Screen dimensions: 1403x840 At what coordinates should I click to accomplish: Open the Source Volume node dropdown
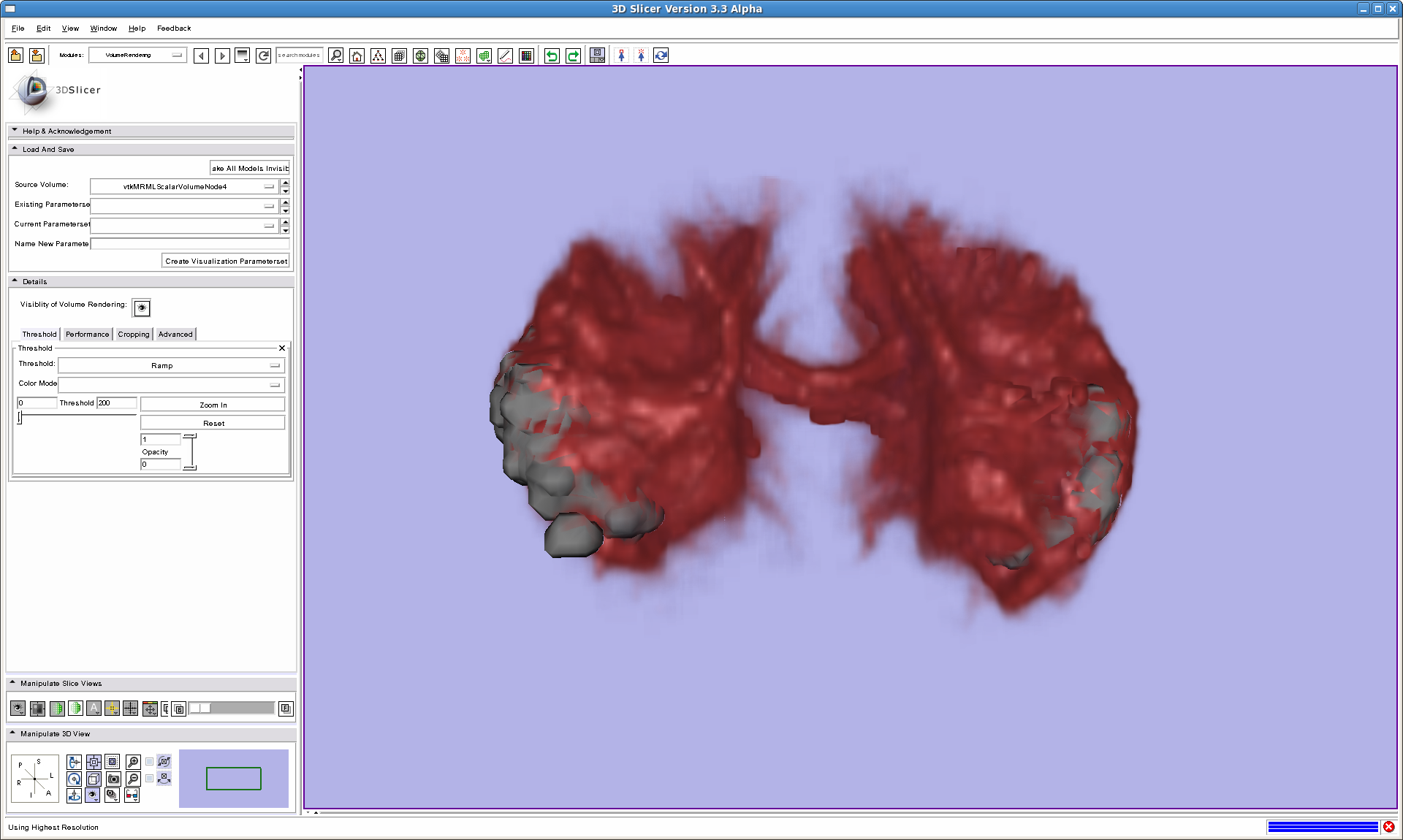[x=183, y=186]
